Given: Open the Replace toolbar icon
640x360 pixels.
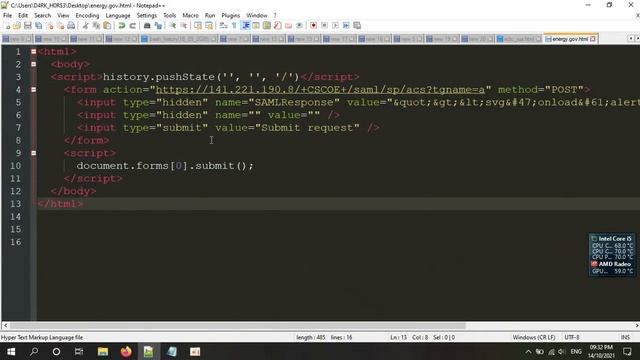Looking at the screenshot, I should pyautogui.click(x=158, y=26).
